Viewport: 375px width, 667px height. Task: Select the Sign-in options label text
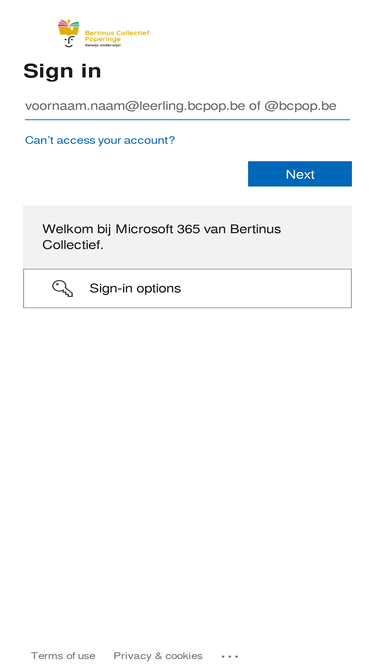click(135, 288)
